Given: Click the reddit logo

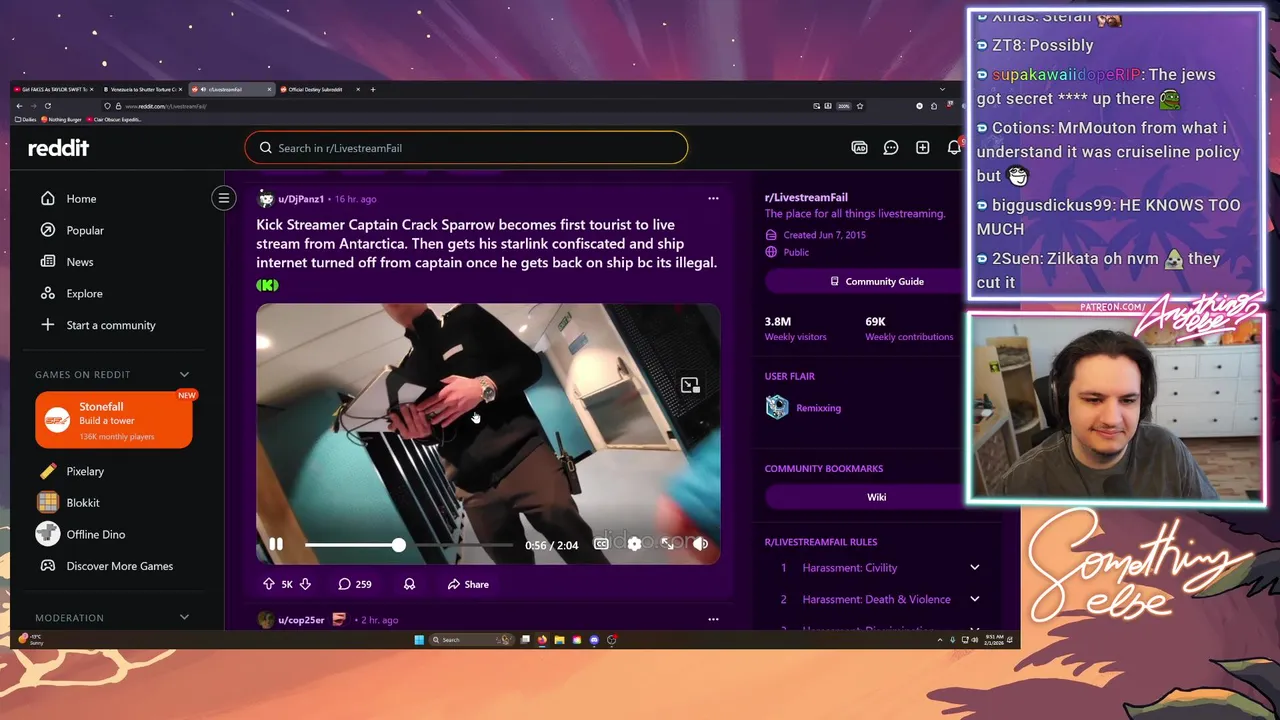Looking at the screenshot, I should click(58, 148).
